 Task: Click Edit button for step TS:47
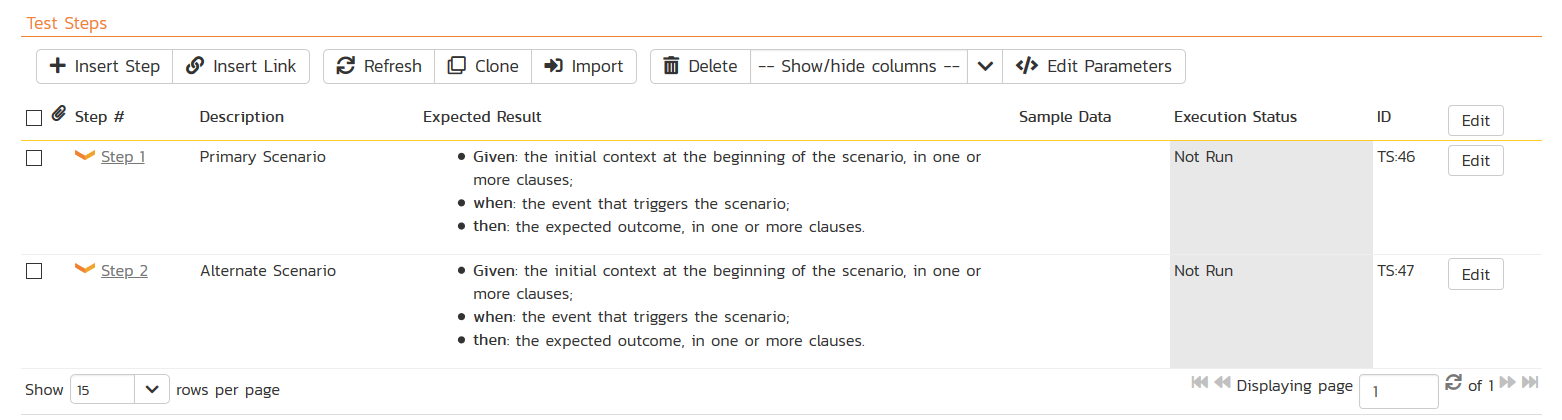[1475, 274]
